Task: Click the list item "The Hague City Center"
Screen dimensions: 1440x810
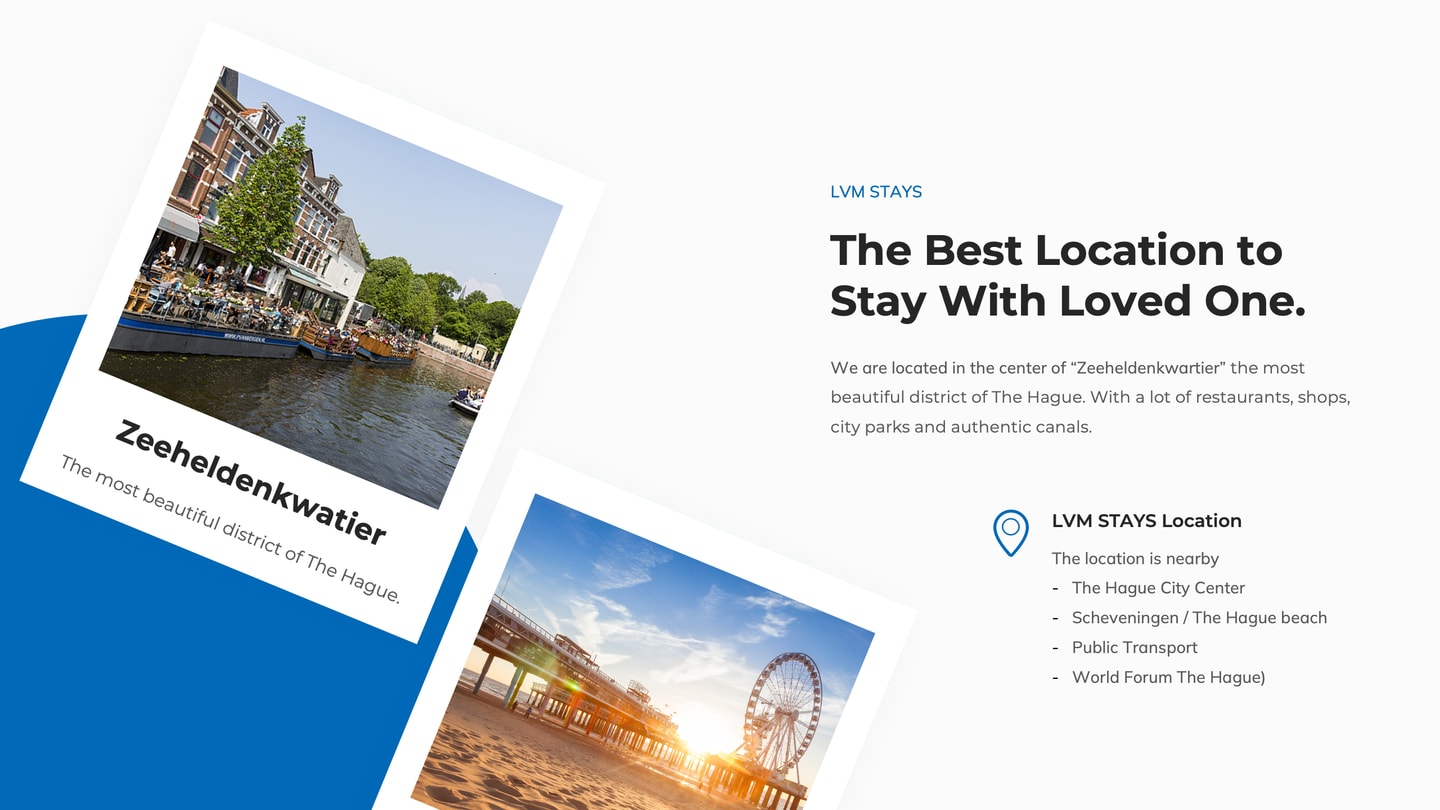Action: pyautogui.click(x=1158, y=588)
